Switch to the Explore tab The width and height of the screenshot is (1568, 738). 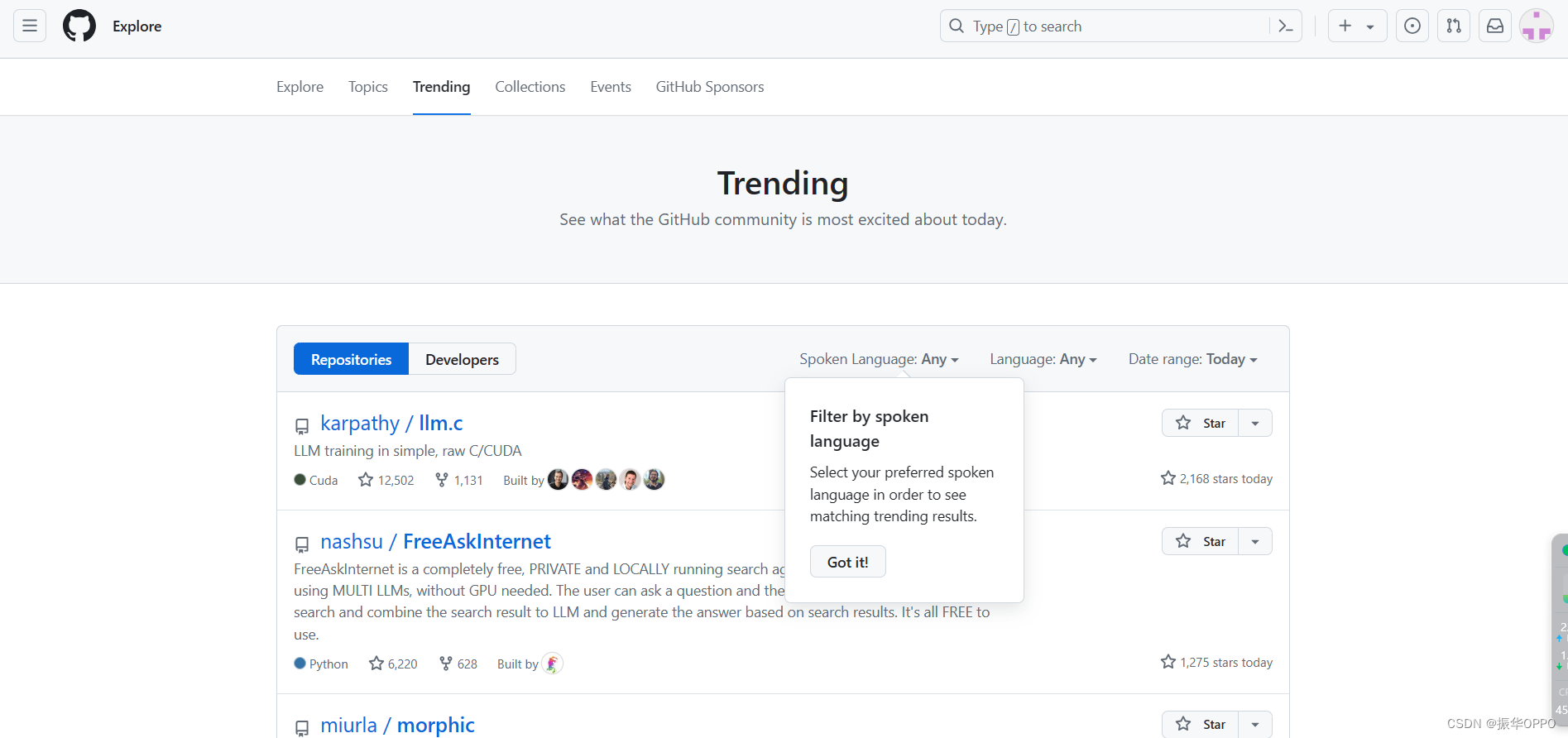tap(300, 87)
